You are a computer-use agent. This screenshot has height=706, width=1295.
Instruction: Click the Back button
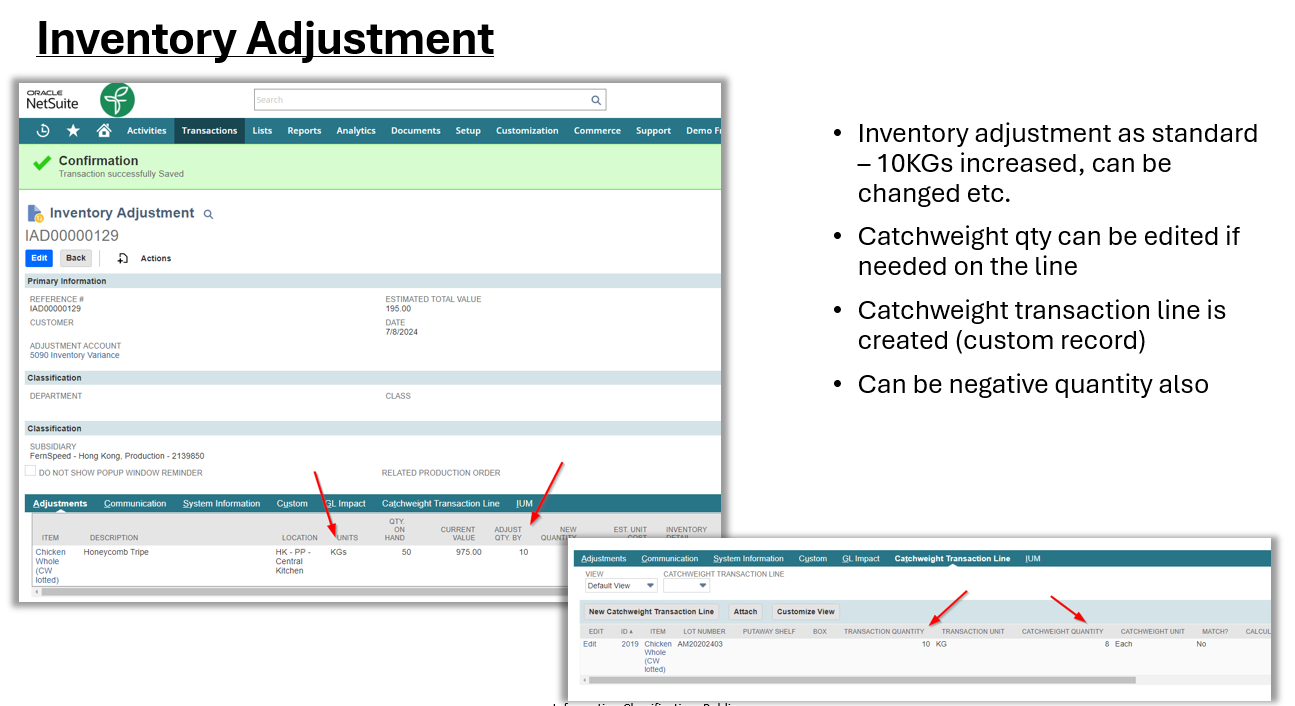(76, 258)
